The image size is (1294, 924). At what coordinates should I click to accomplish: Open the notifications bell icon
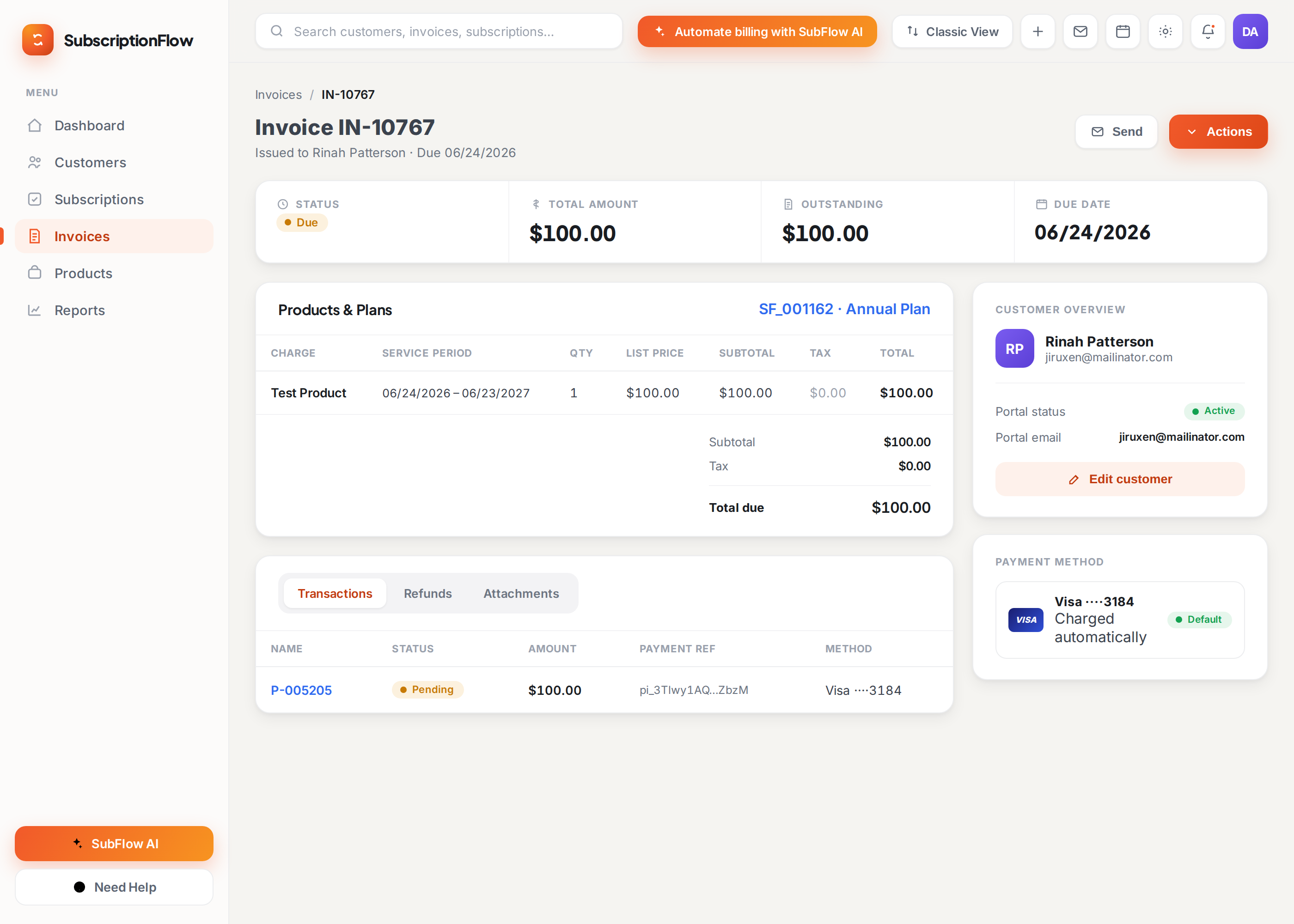pyautogui.click(x=1208, y=32)
